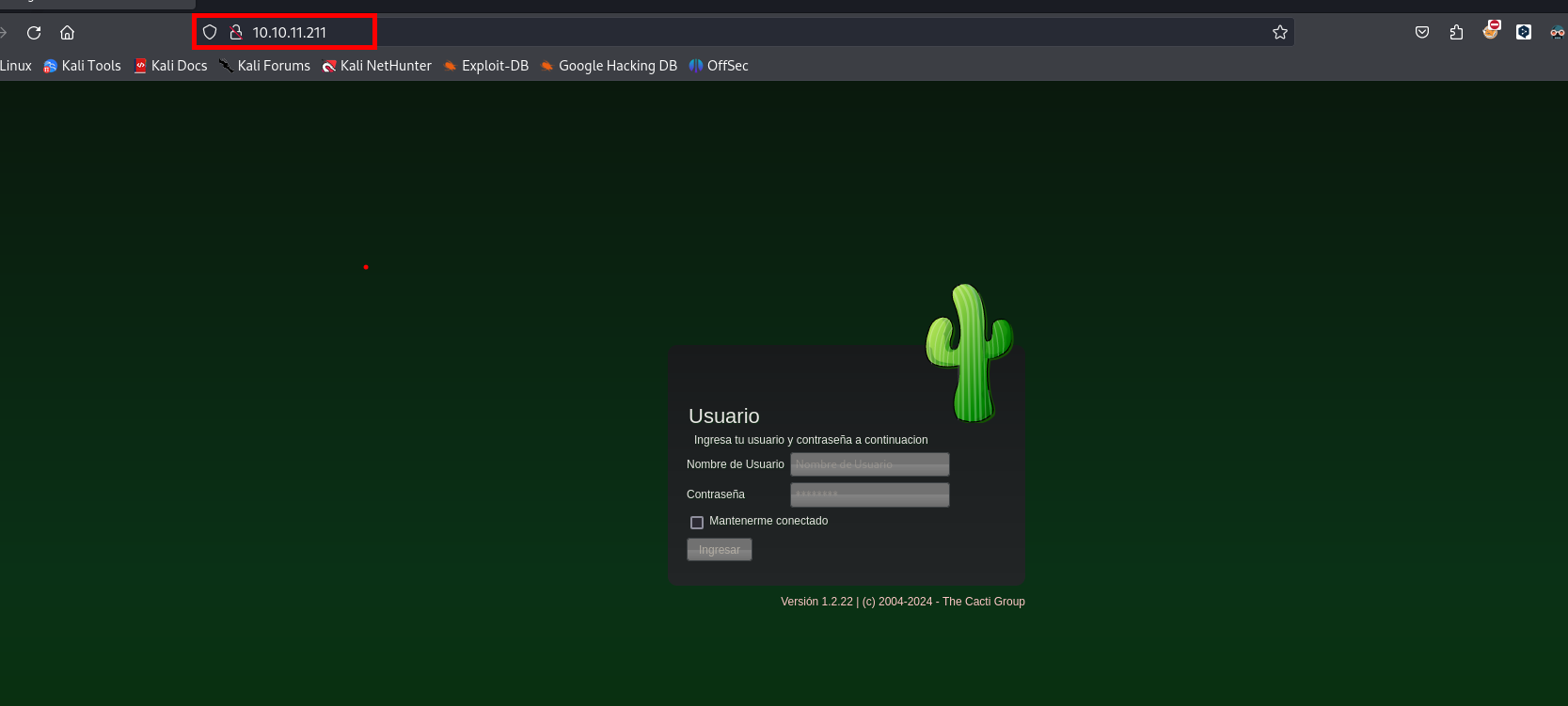Reload the current page
Screen dimensions: 1568x706
tap(34, 33)
